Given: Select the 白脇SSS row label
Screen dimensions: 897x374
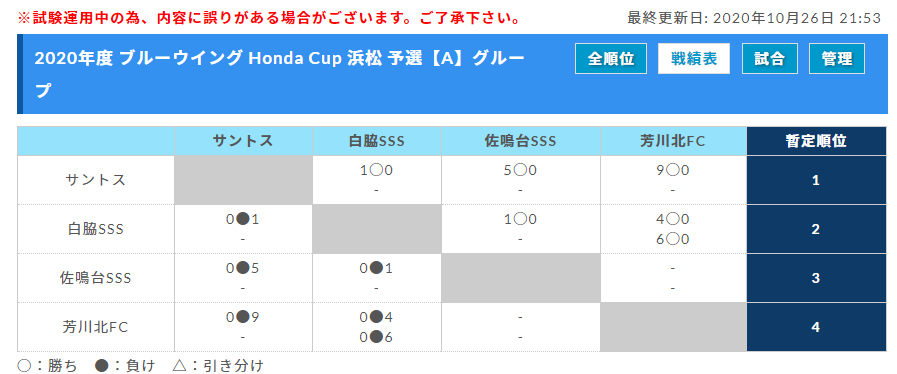Looking at the screenshot, I should coord(96,229).
